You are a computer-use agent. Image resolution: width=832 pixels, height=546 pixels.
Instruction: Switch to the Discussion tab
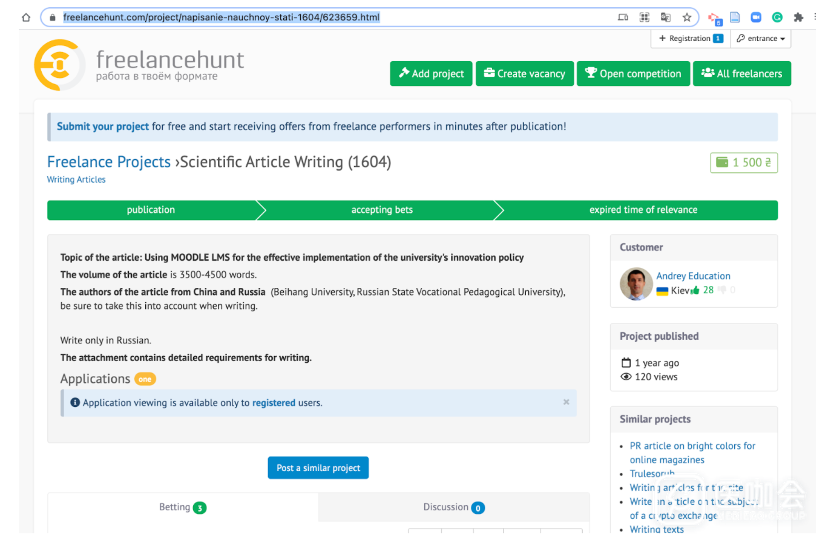pos(453,507)
